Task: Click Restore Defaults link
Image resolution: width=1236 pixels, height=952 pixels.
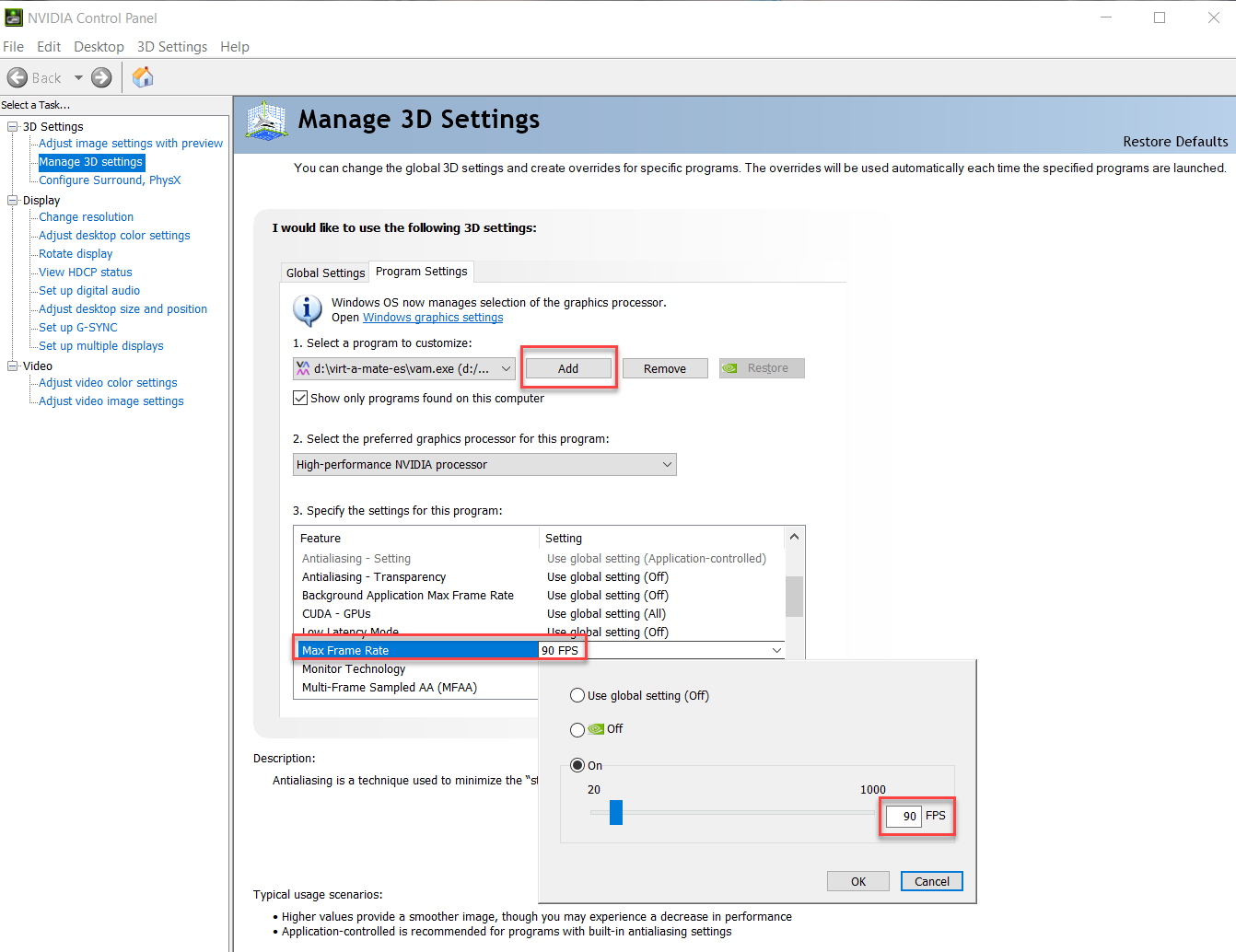Action: (x=1175, y=142)
